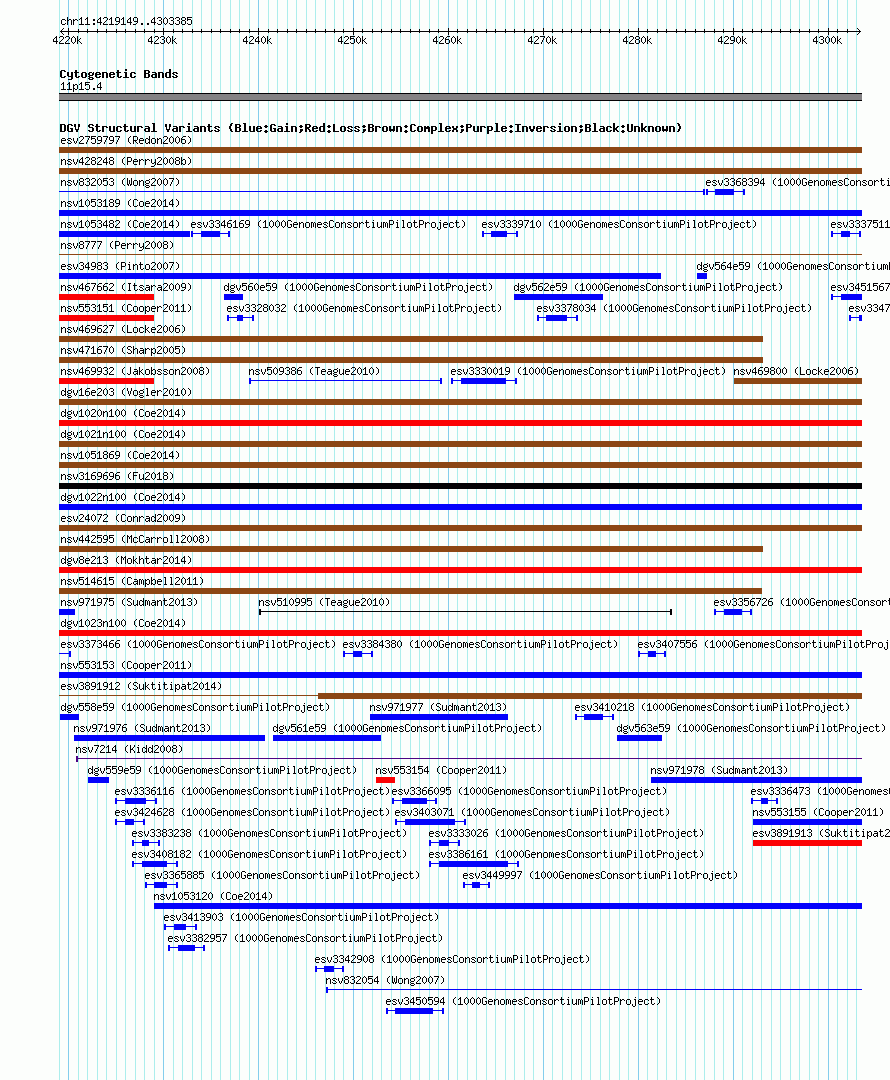The height and width of the screenshot is (1080, 890).
Task: Open the esv3356726 variant label
Action: [801, 603]
